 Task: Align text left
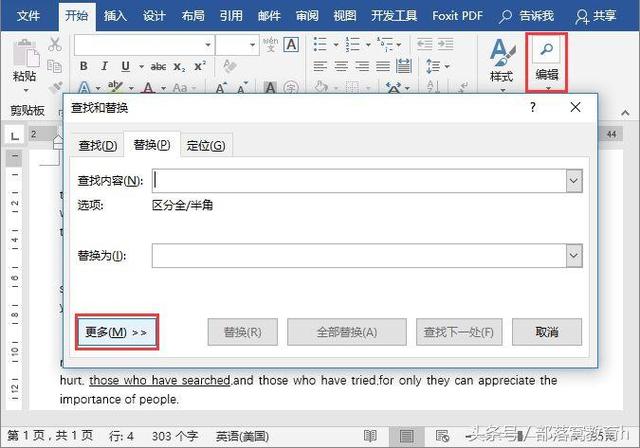tap(320, 66)
